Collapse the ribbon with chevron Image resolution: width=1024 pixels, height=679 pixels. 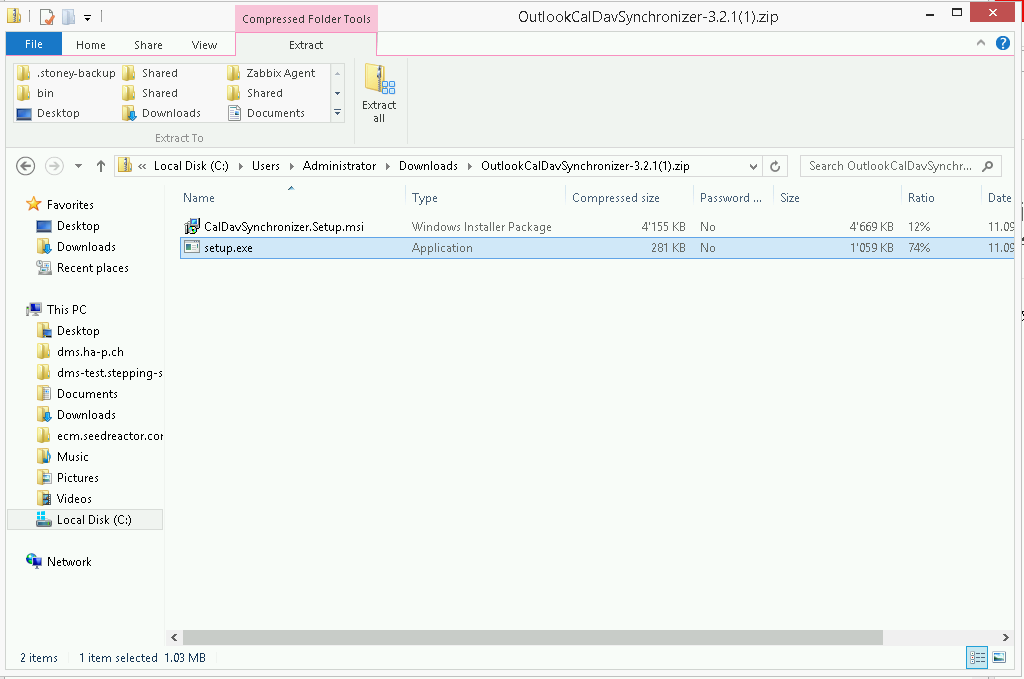coord(981,44)
